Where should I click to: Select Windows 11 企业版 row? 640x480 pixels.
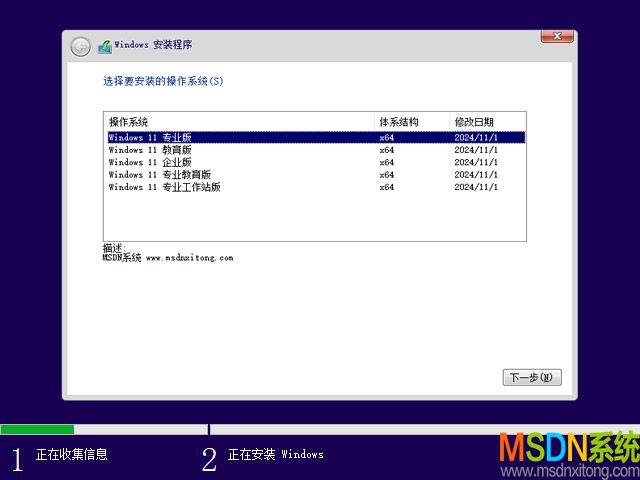[x=316, y=162]
